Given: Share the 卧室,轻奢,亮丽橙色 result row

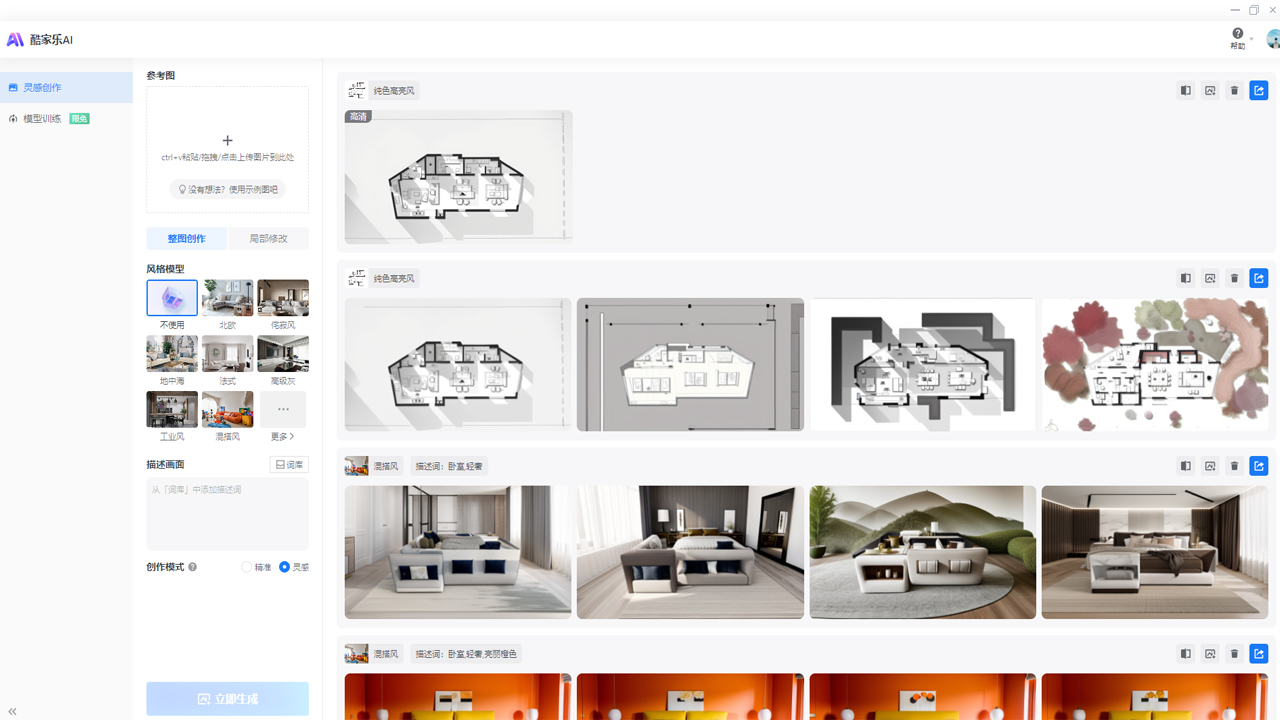Looking at the screenshot, I should pos(1259,654).
